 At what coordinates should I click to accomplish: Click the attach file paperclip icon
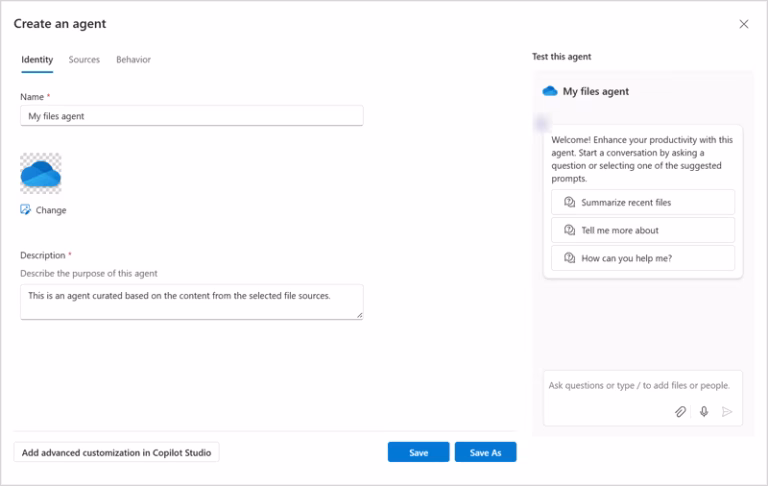[680, 412]
